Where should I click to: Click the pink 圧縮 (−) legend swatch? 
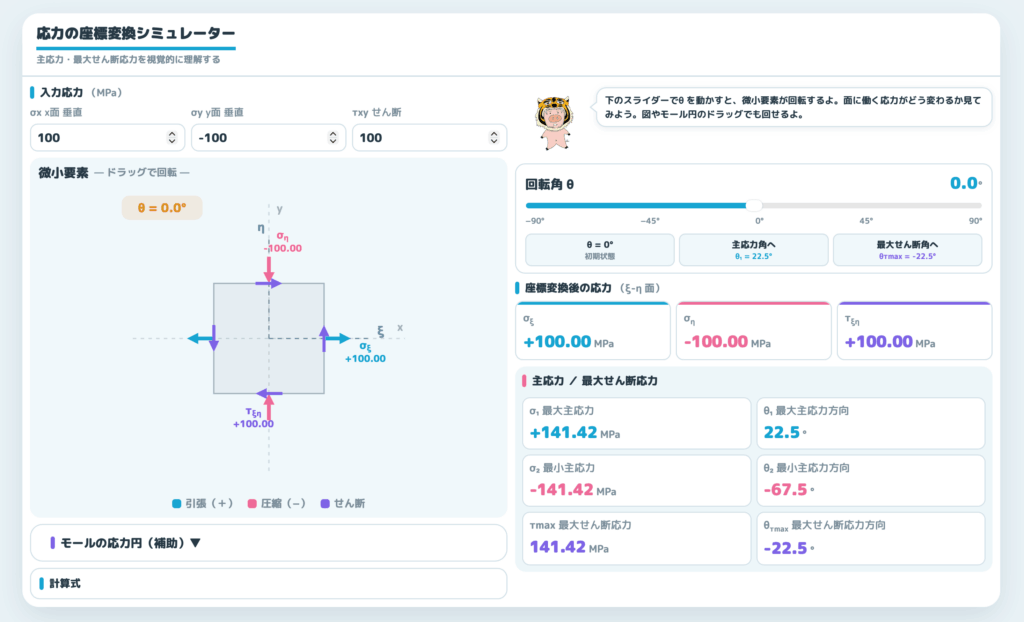pos(252,504)
